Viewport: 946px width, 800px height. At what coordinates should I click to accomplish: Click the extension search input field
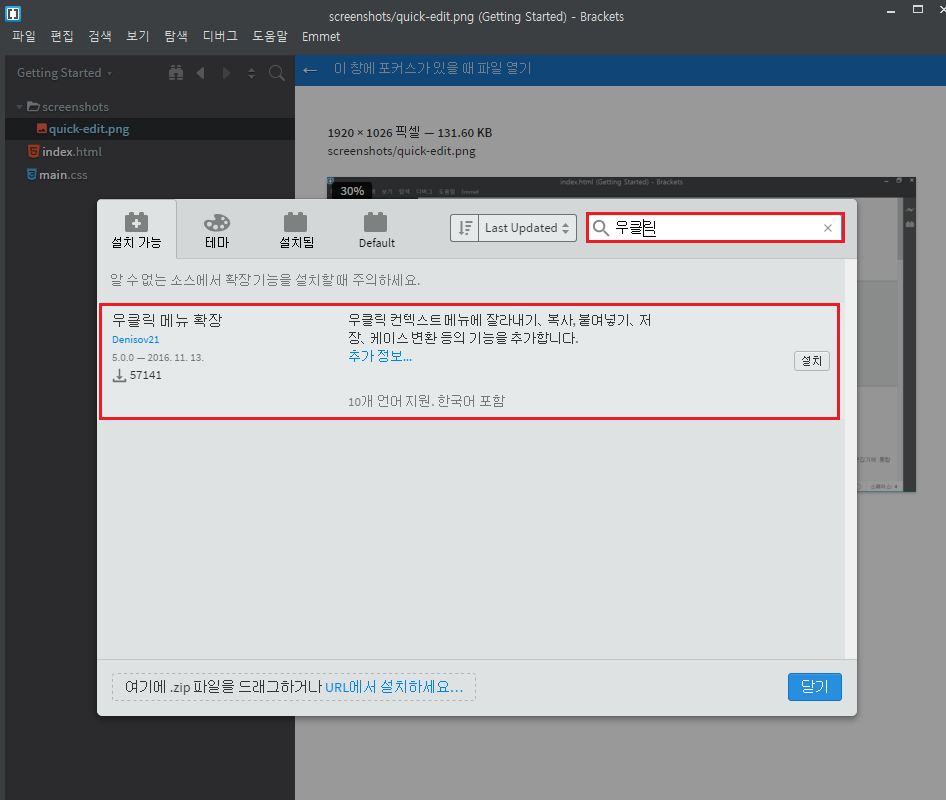[715, 227]
